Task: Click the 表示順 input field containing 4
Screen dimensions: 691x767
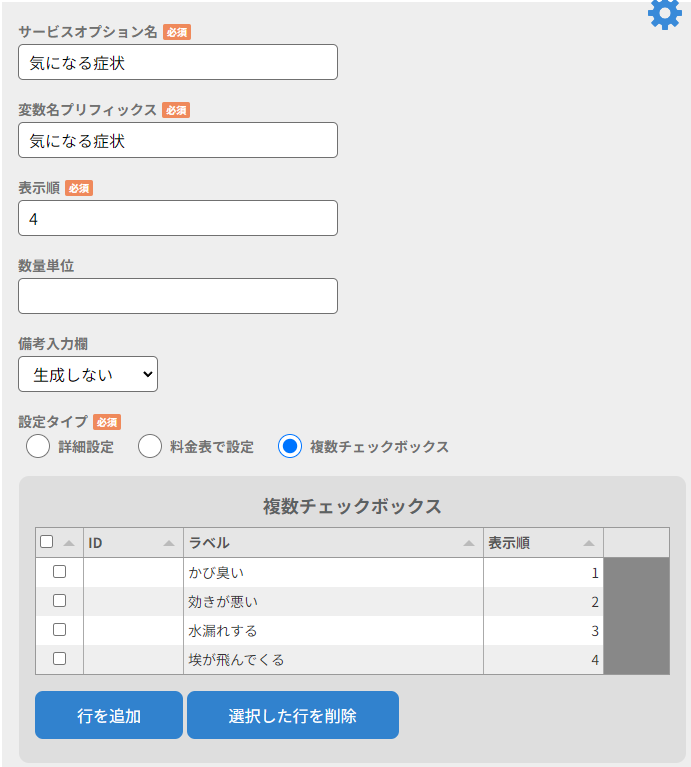Action: tap(178, 218)
